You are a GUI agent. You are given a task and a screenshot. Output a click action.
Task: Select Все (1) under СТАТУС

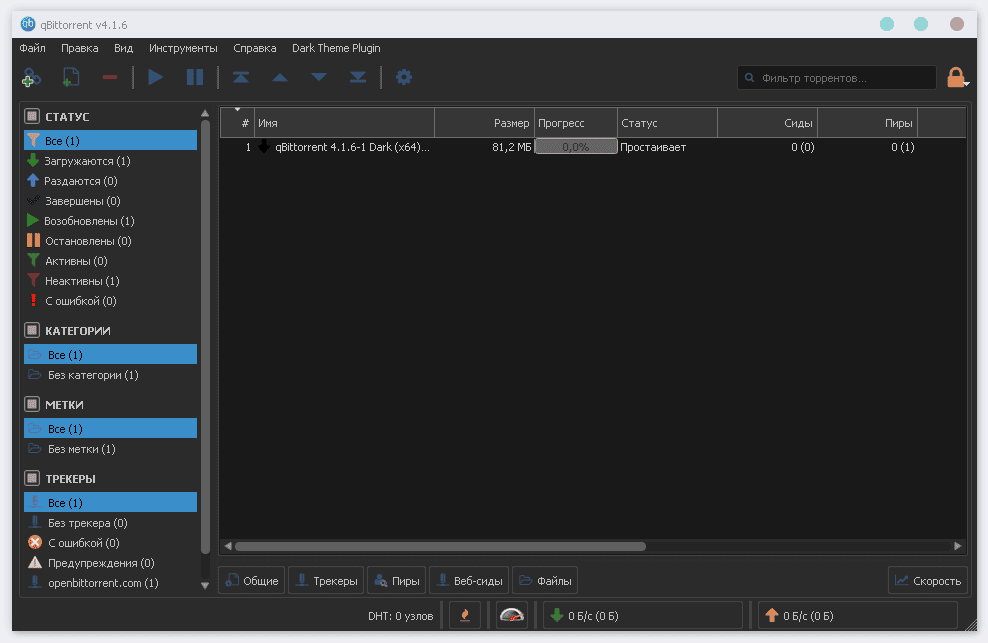click(110, 140)
